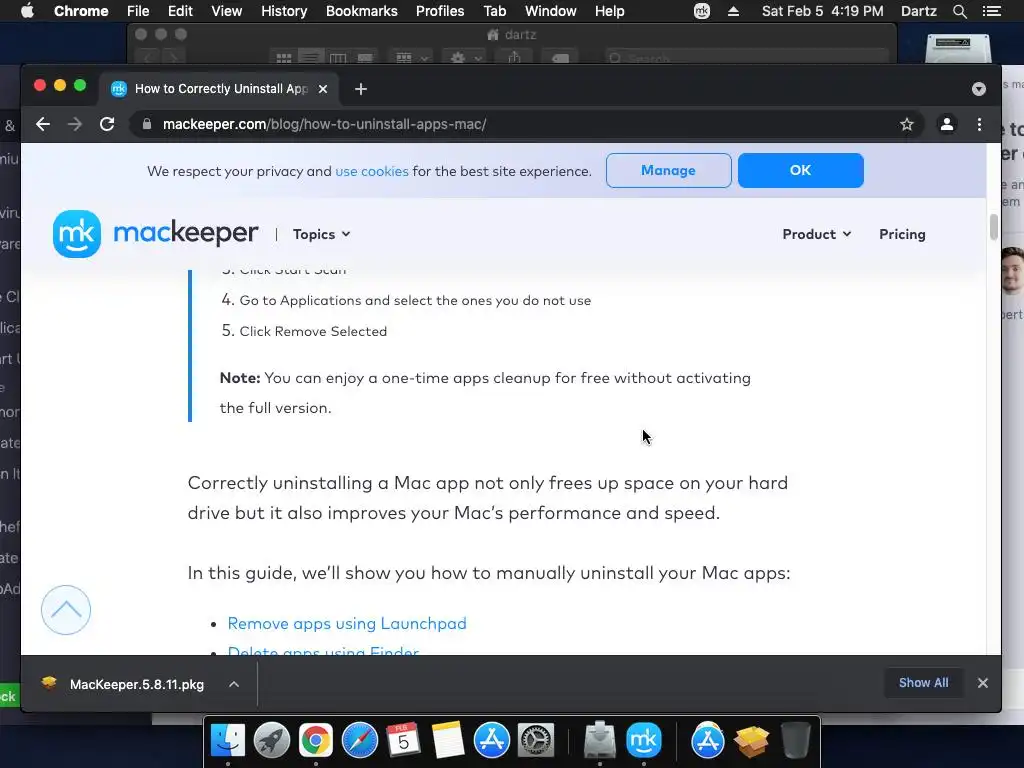Viewport: 1024px width, 768px height.
Task: Open the View menu
Action: pos(227,11)
